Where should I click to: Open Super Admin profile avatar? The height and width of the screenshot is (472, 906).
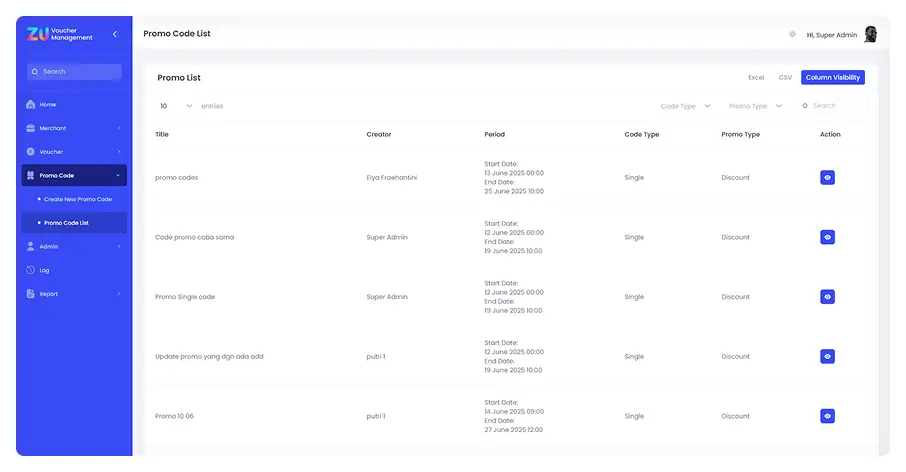[x=870, y=35]
